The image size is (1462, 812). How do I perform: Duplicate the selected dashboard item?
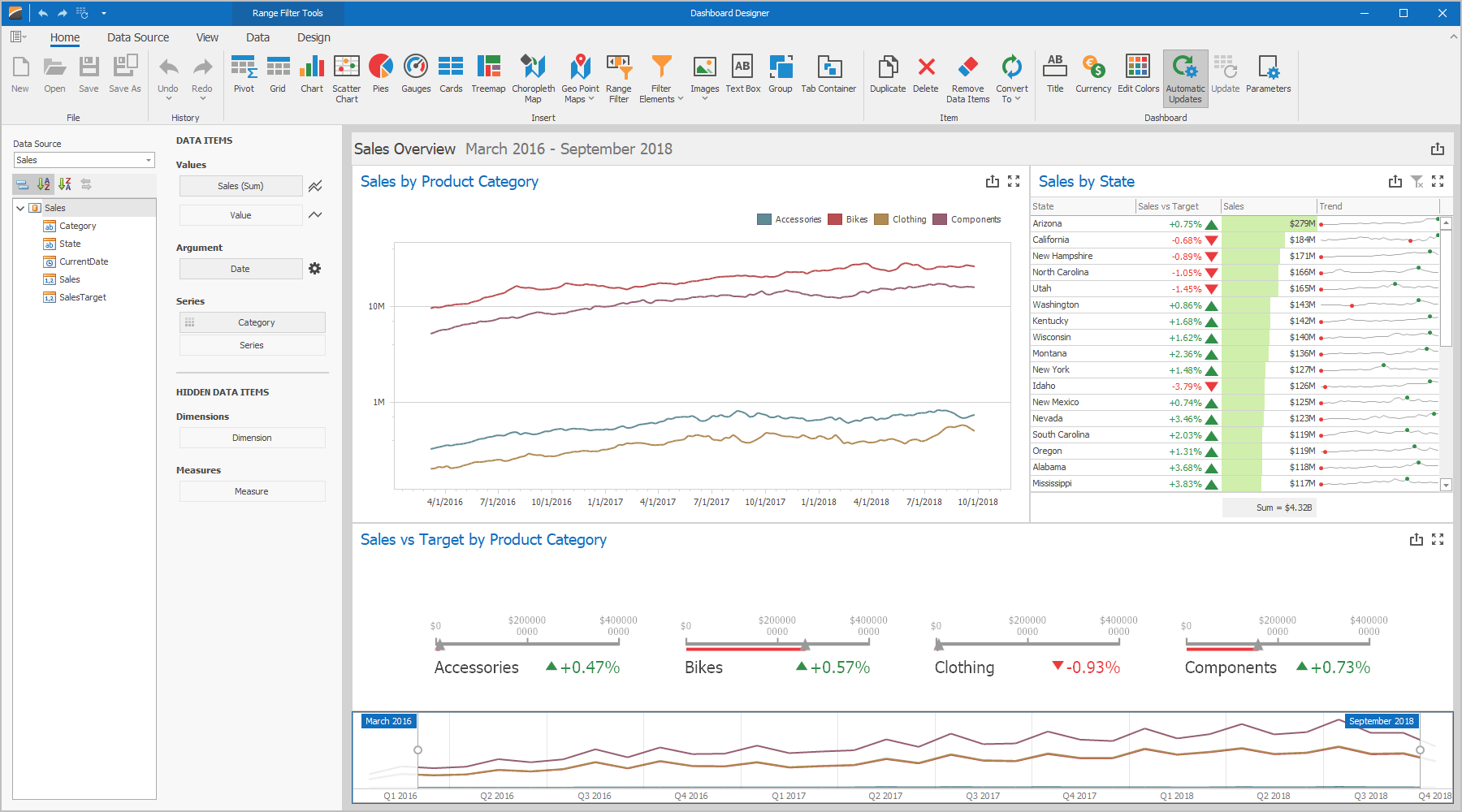click(x=888, y=75)
